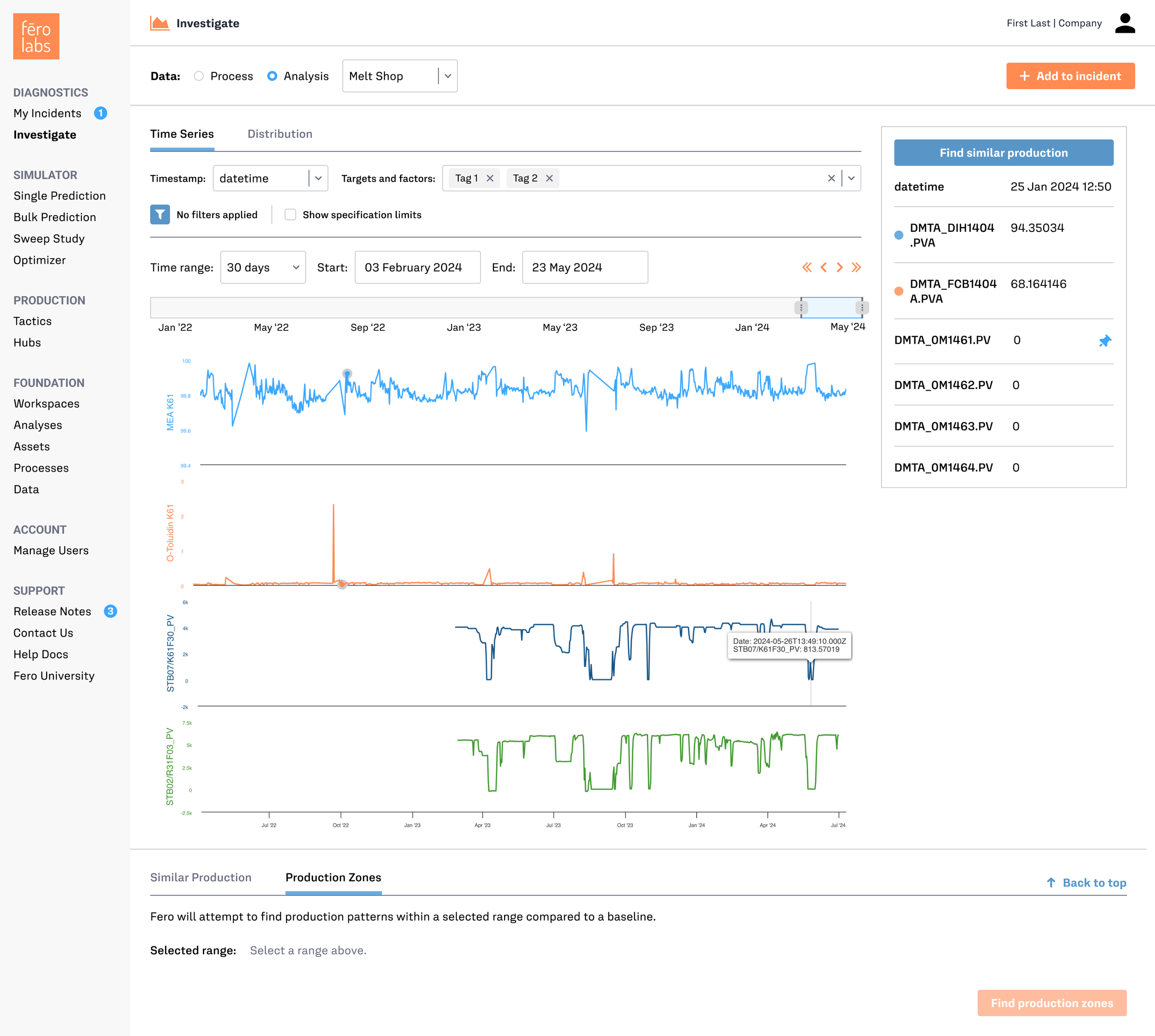Screen dimensions: 1155x1036
Task: Switch to the Distribution tab
Action: point(280,134)
